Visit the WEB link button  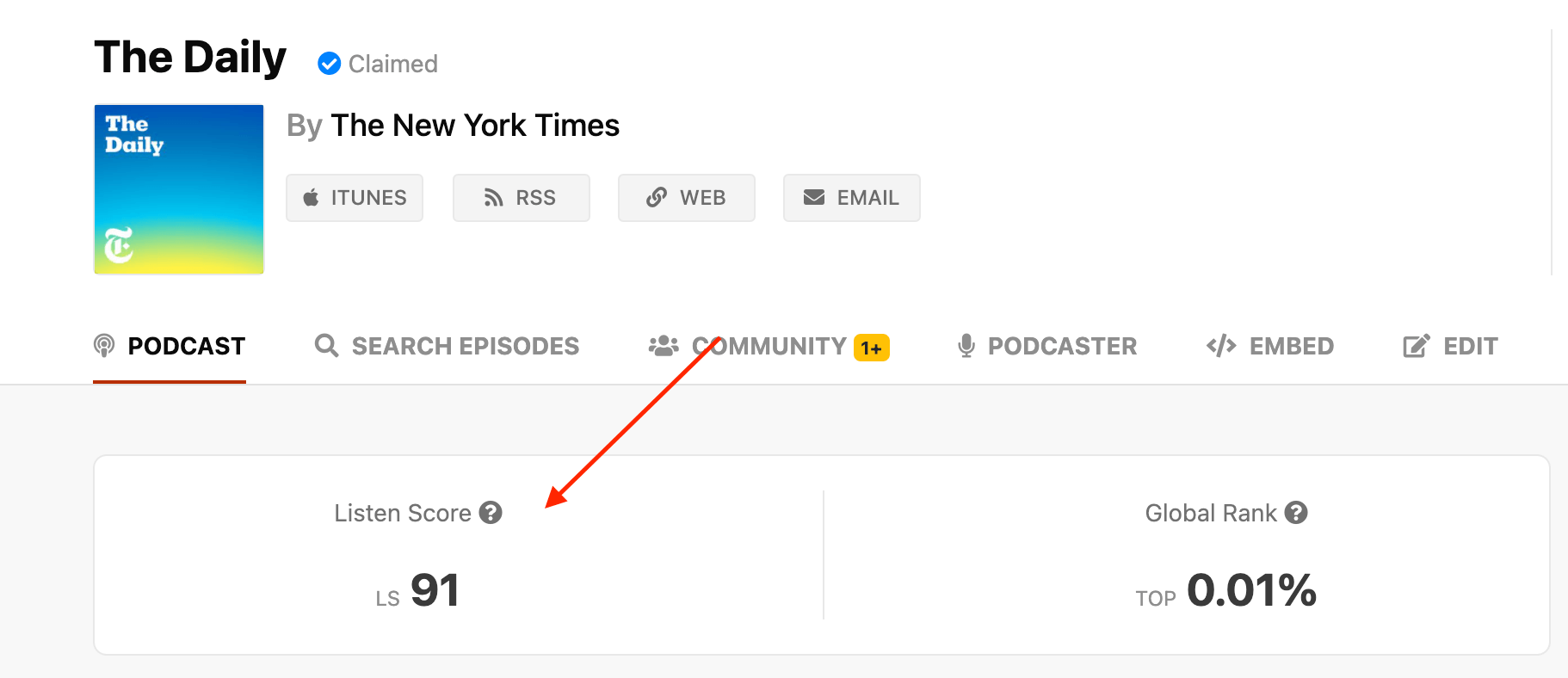pos(686,198)
